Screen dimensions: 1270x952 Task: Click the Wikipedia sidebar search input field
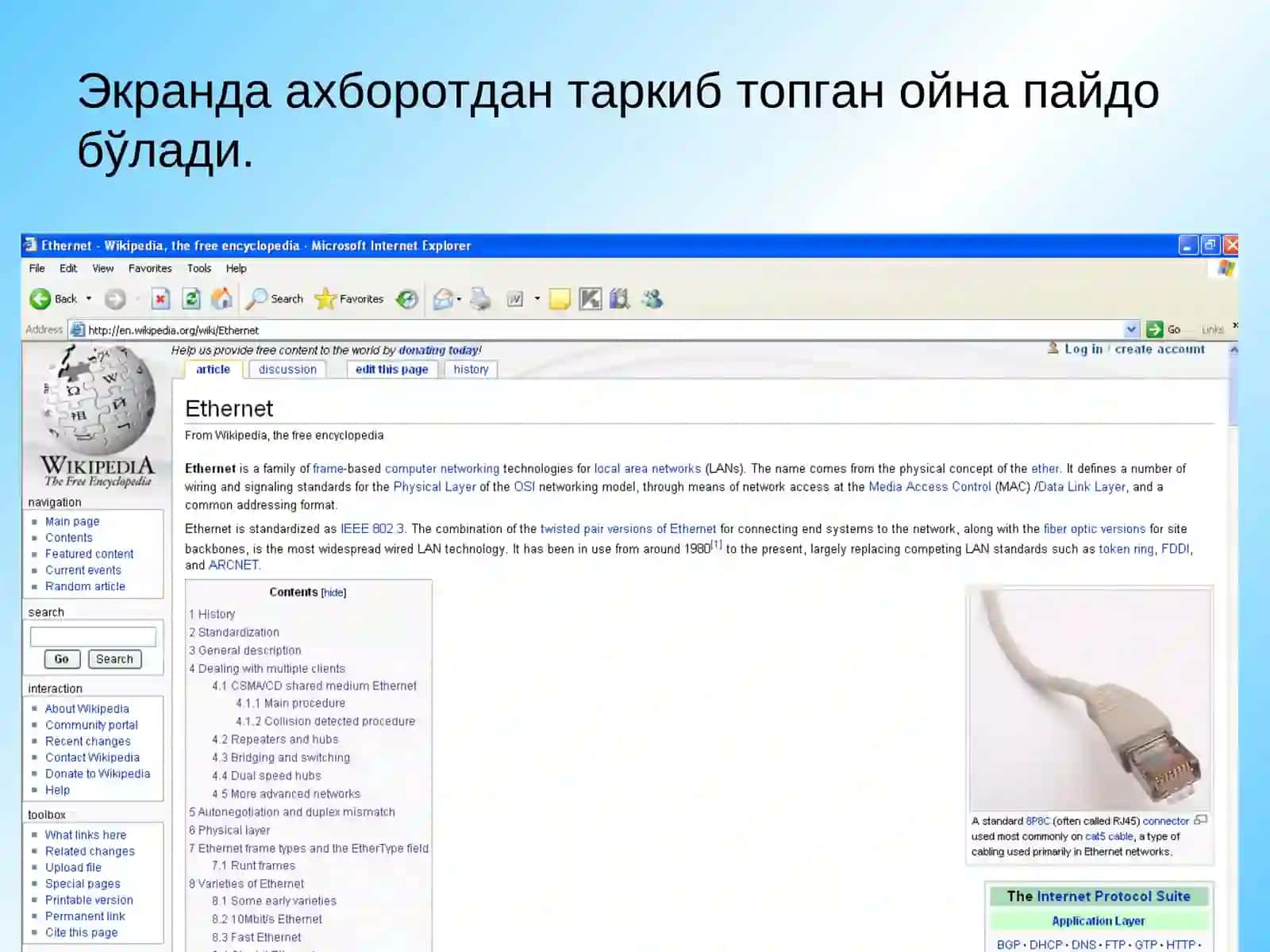(x=93, y=636)
